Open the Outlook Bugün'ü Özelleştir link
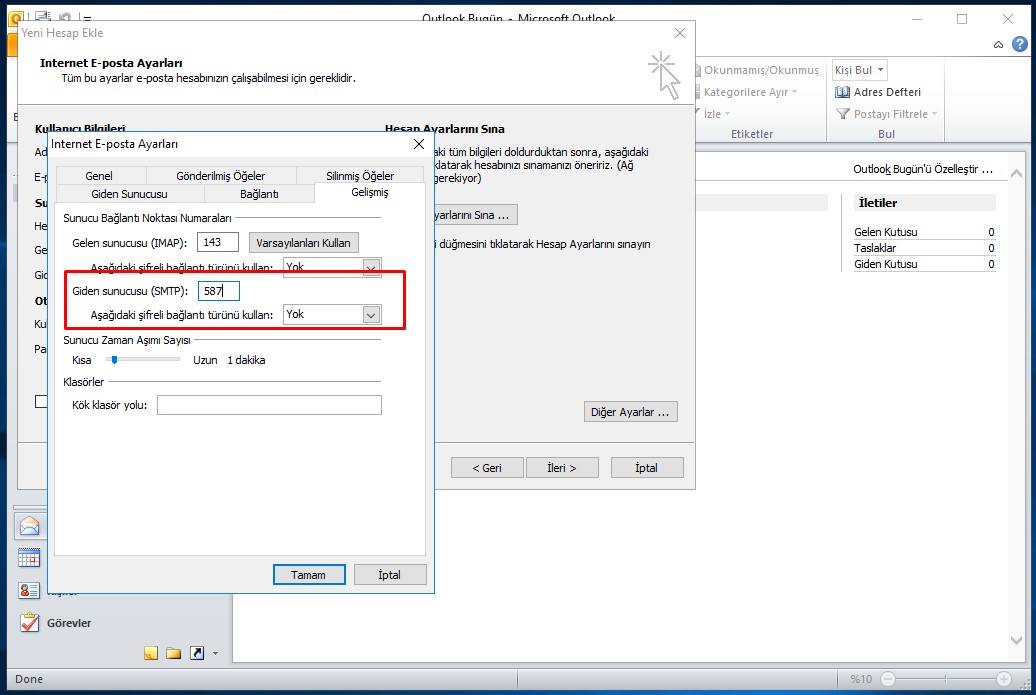 pyautogui.click(x=922, y=169)
